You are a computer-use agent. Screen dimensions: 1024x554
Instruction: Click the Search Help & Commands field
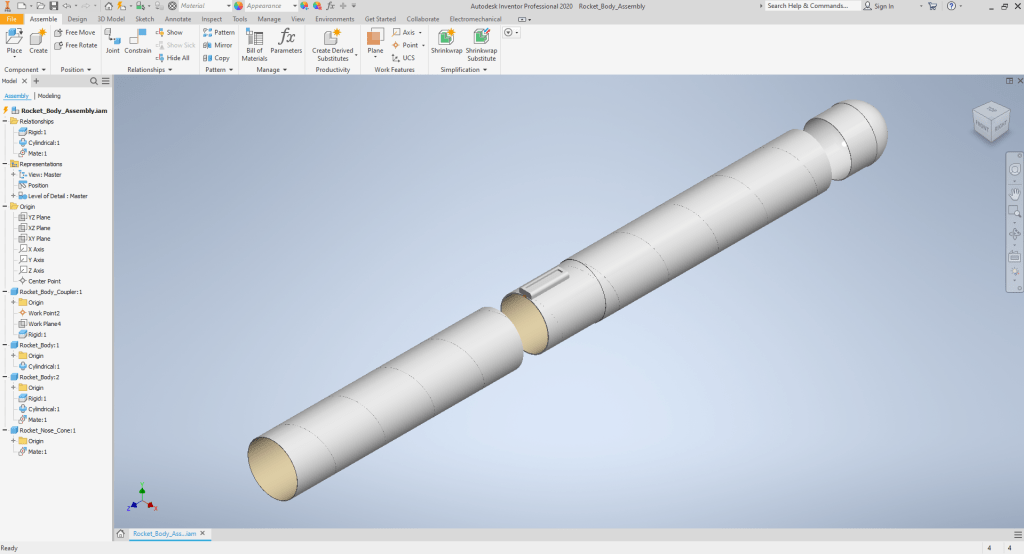(808, 6)
